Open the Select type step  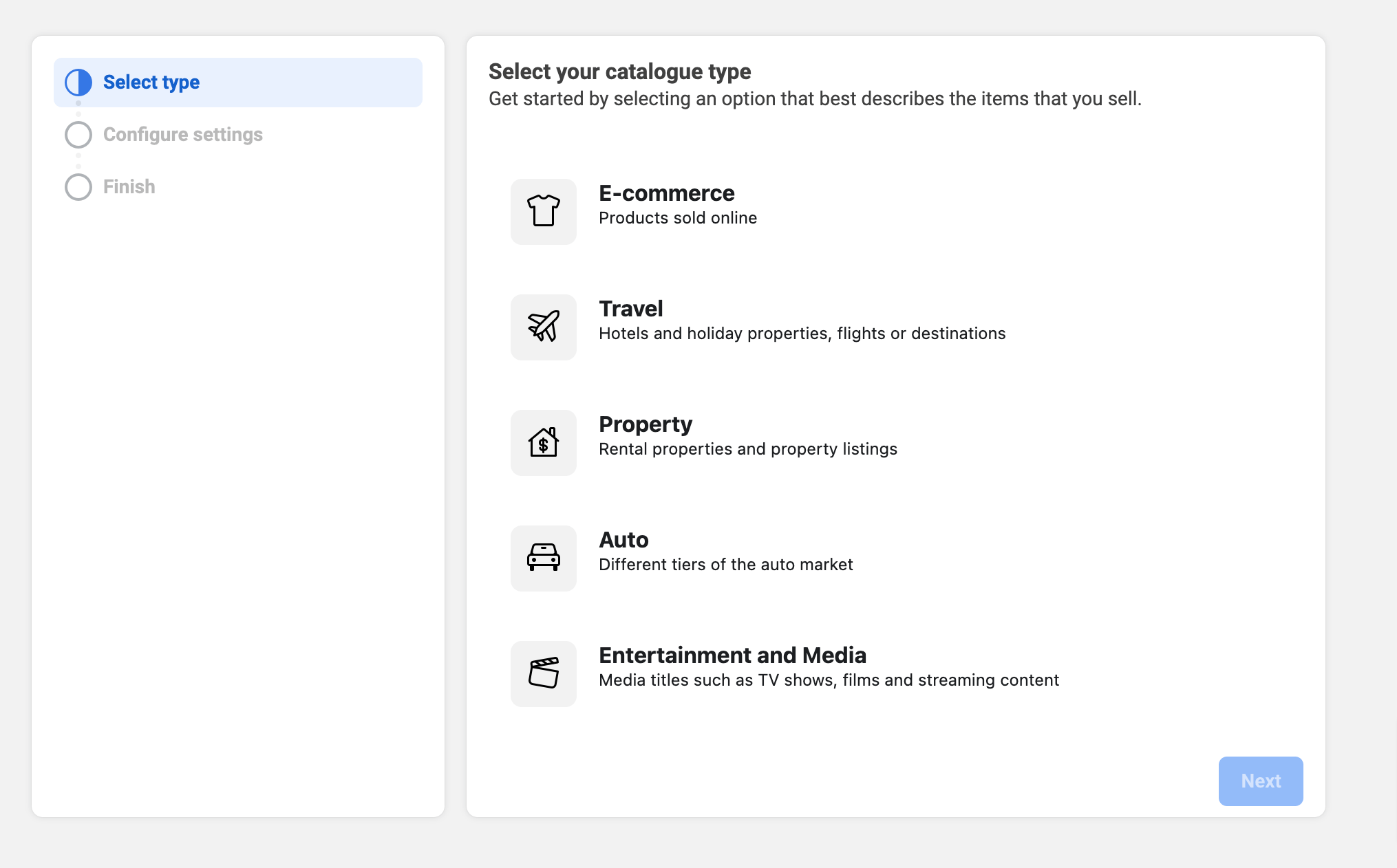238,83
